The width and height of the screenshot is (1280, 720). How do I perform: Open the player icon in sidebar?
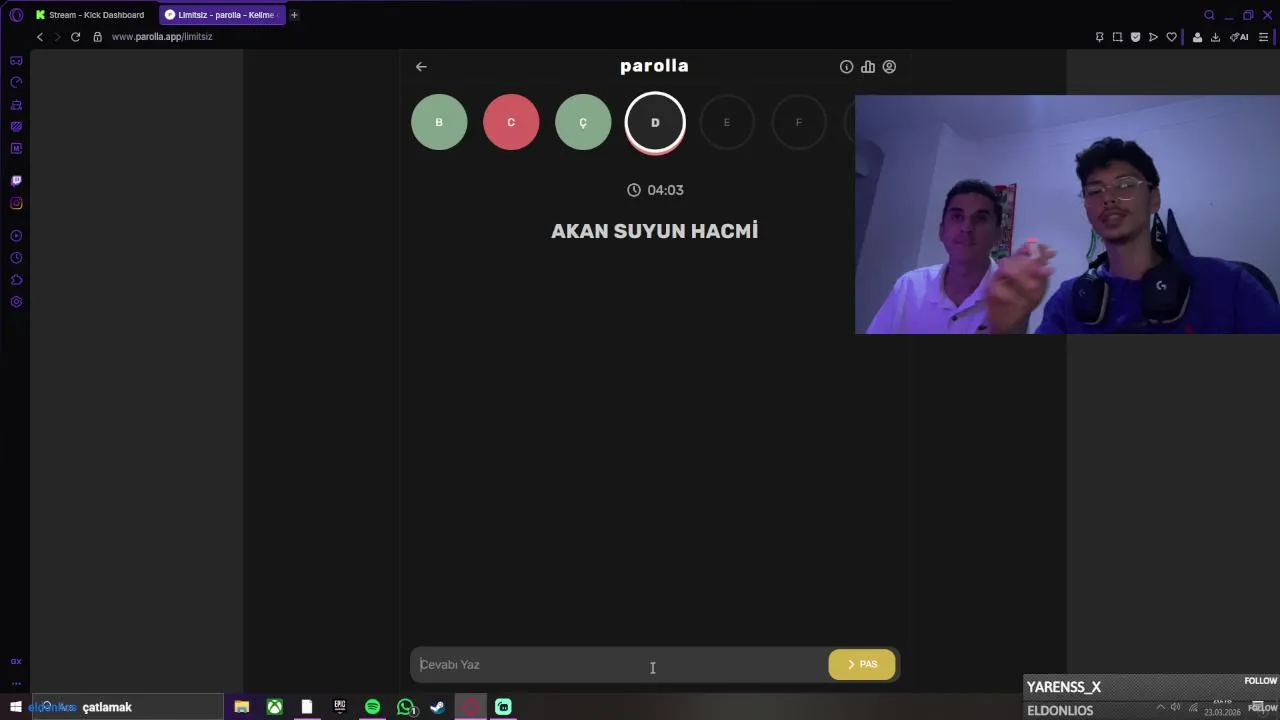tap(16, 236)
